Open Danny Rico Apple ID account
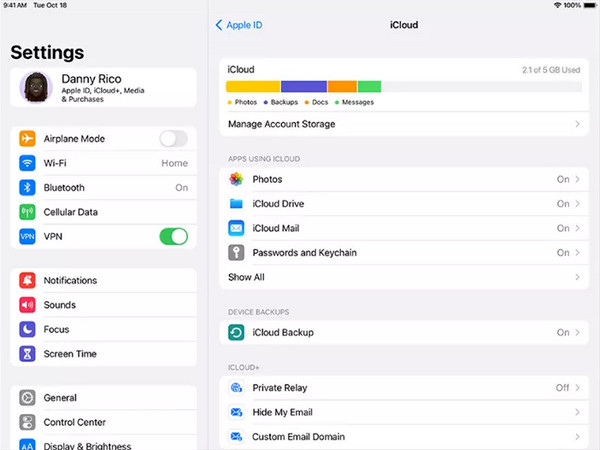 pyautogui.click(x=104, y=88)
